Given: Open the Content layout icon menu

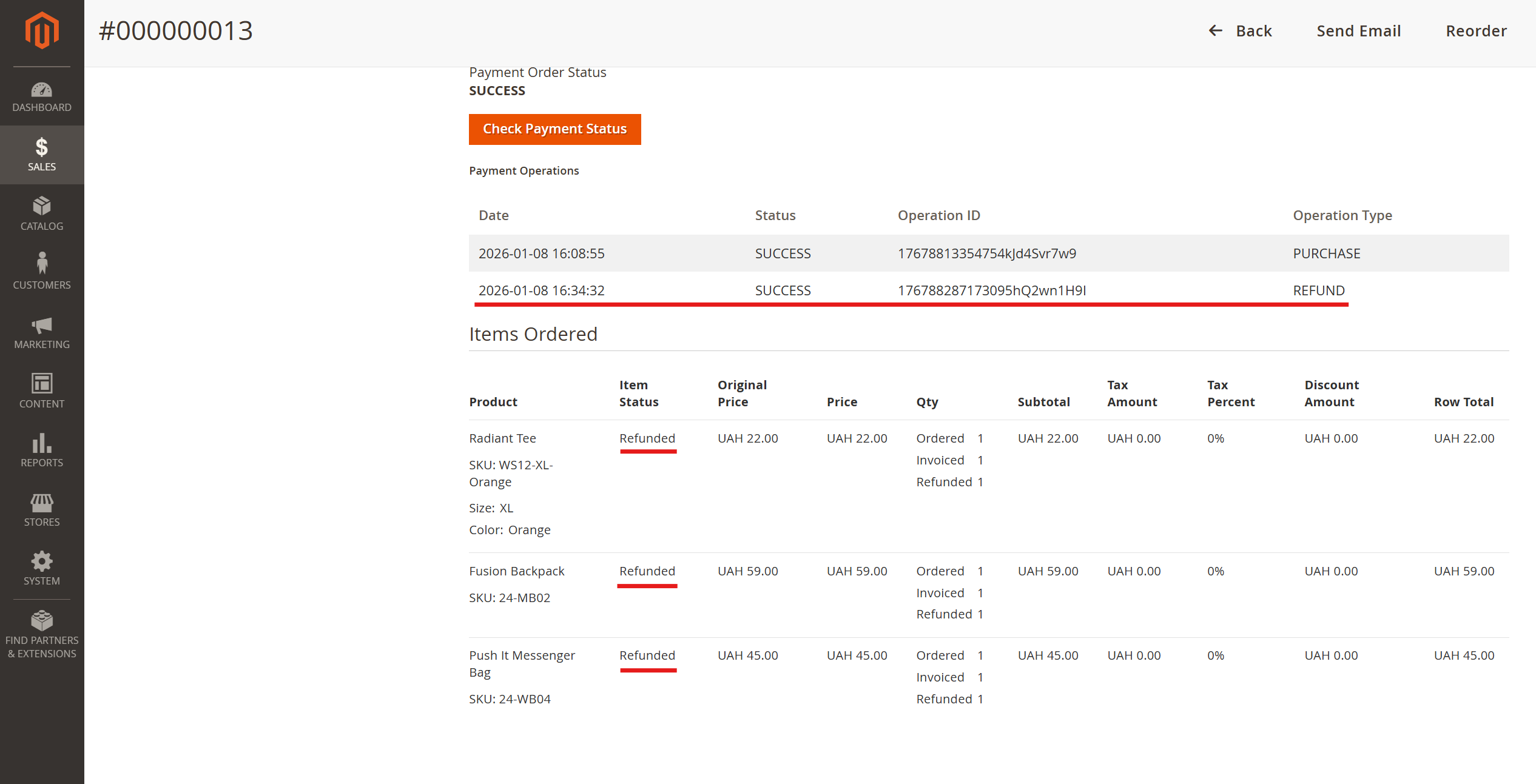Looking at the screenshot, I should pos(42,383).
